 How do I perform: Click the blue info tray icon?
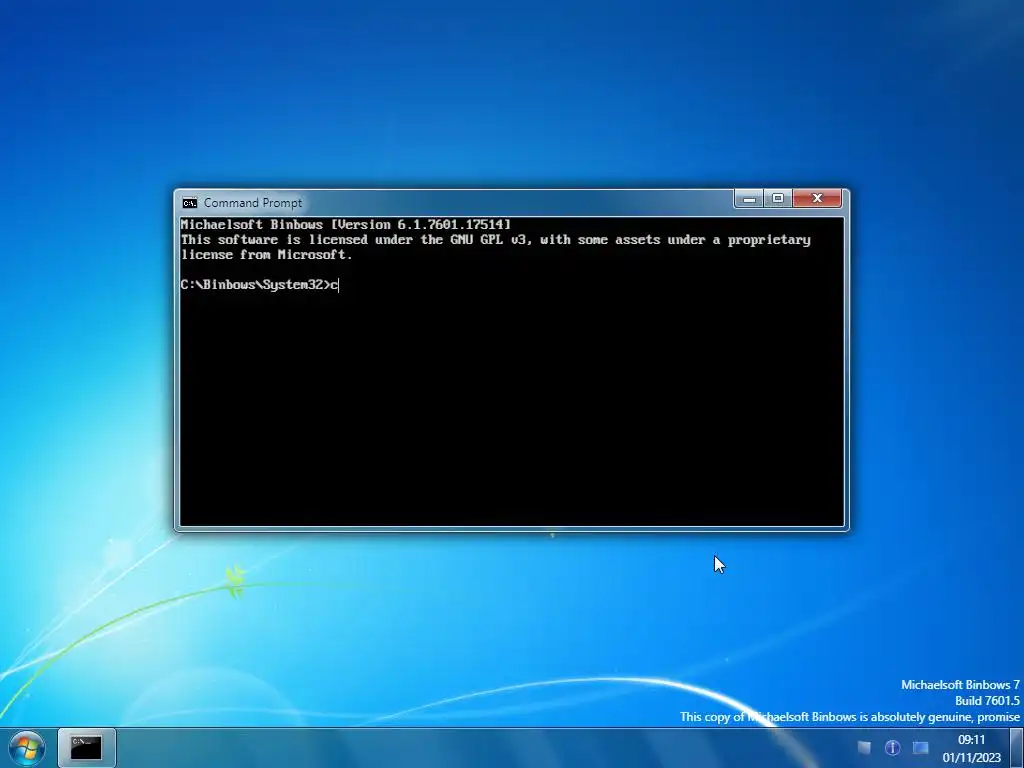point(892,748)
